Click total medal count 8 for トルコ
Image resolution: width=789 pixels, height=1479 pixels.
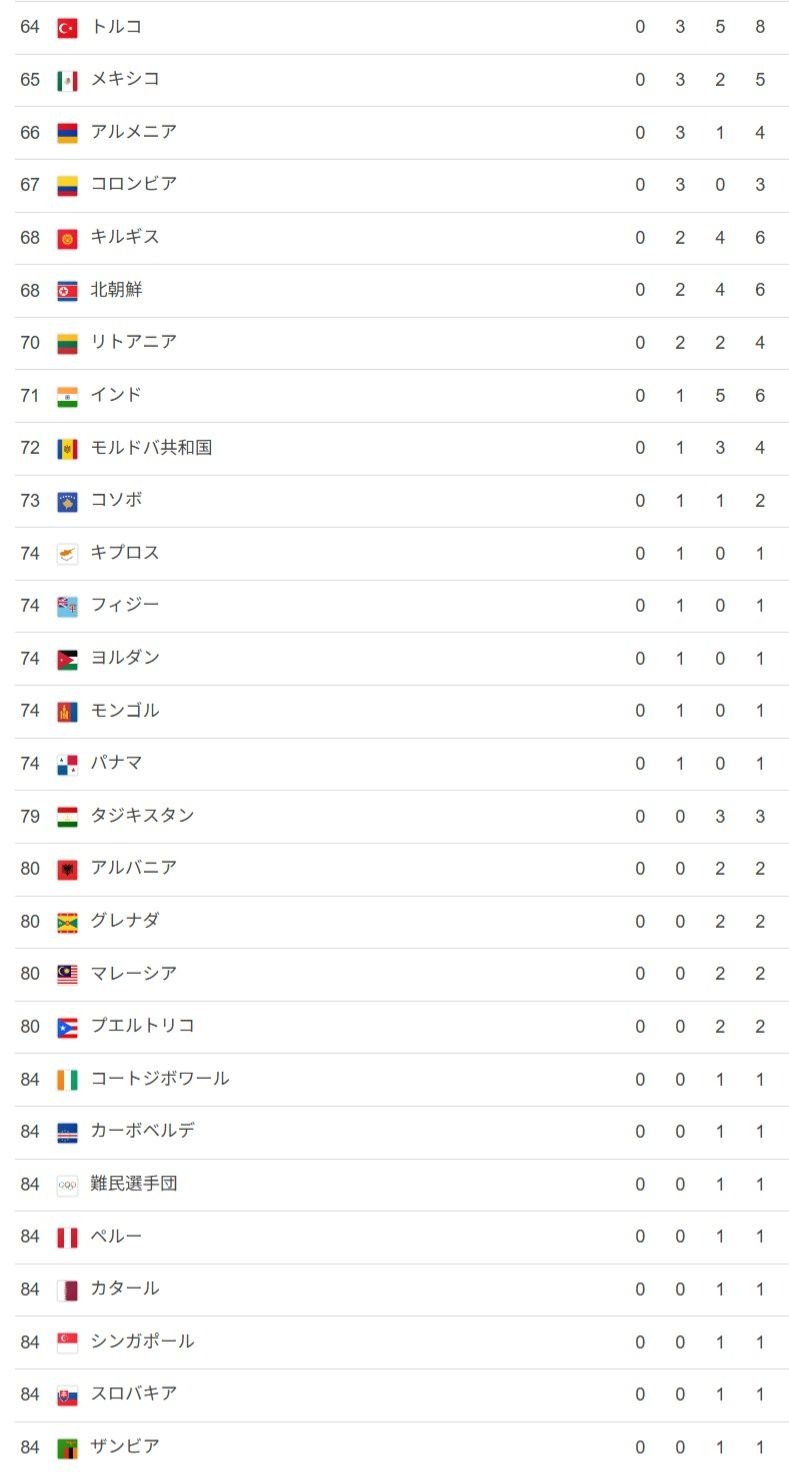tap(760, 27)
